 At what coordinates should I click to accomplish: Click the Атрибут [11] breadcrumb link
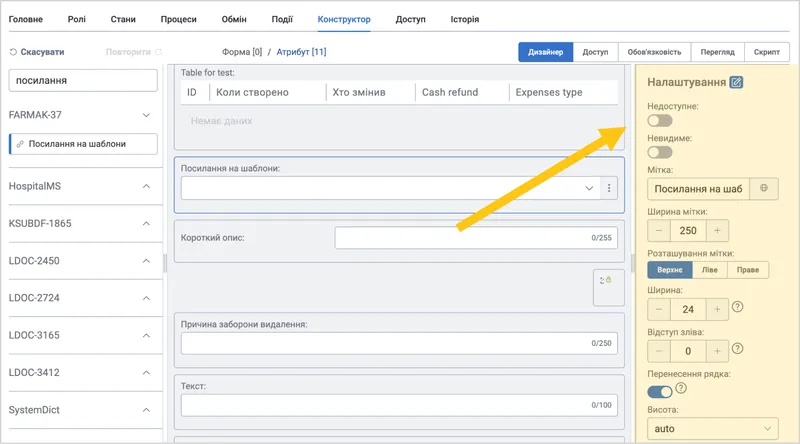301,52
